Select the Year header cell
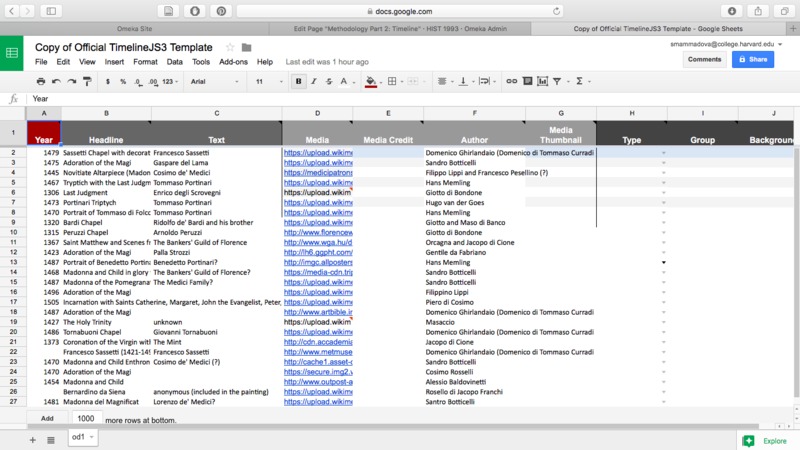The image size is (800, 450). pyautogui.click(x=44, y=133)
